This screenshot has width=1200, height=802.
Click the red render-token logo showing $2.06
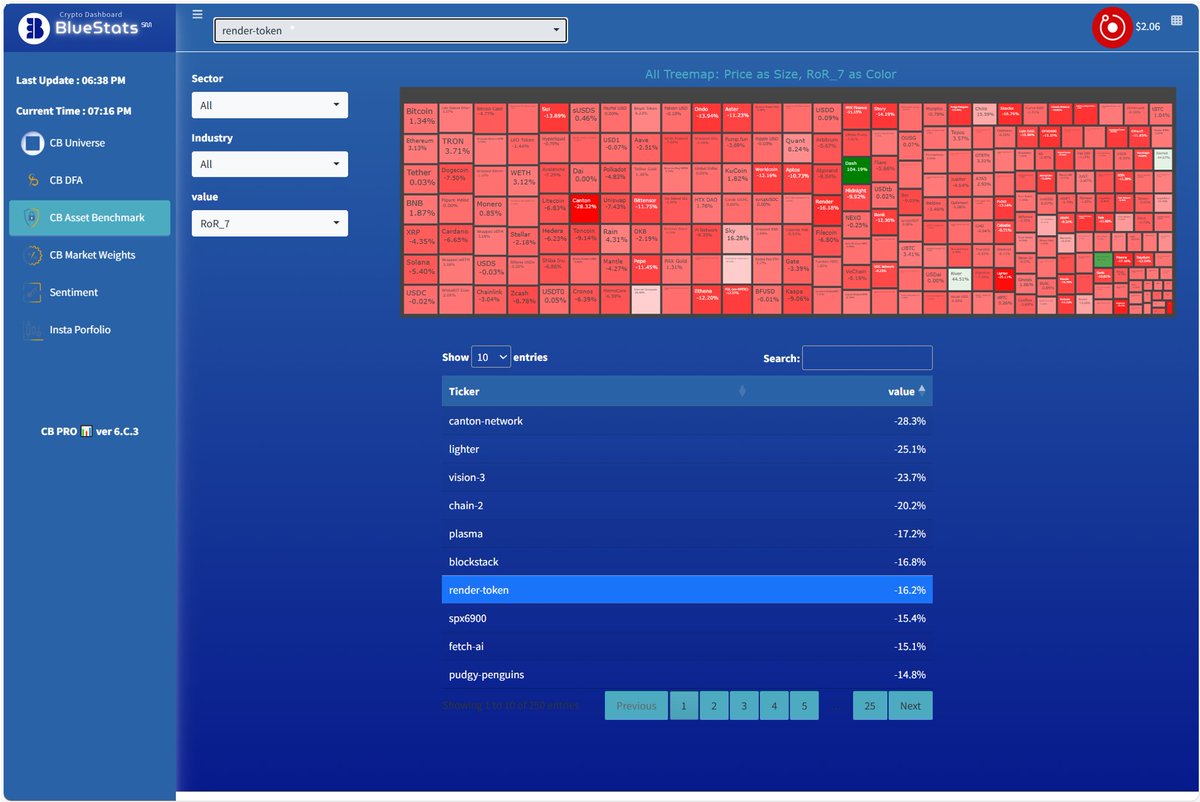point(1112,27)
